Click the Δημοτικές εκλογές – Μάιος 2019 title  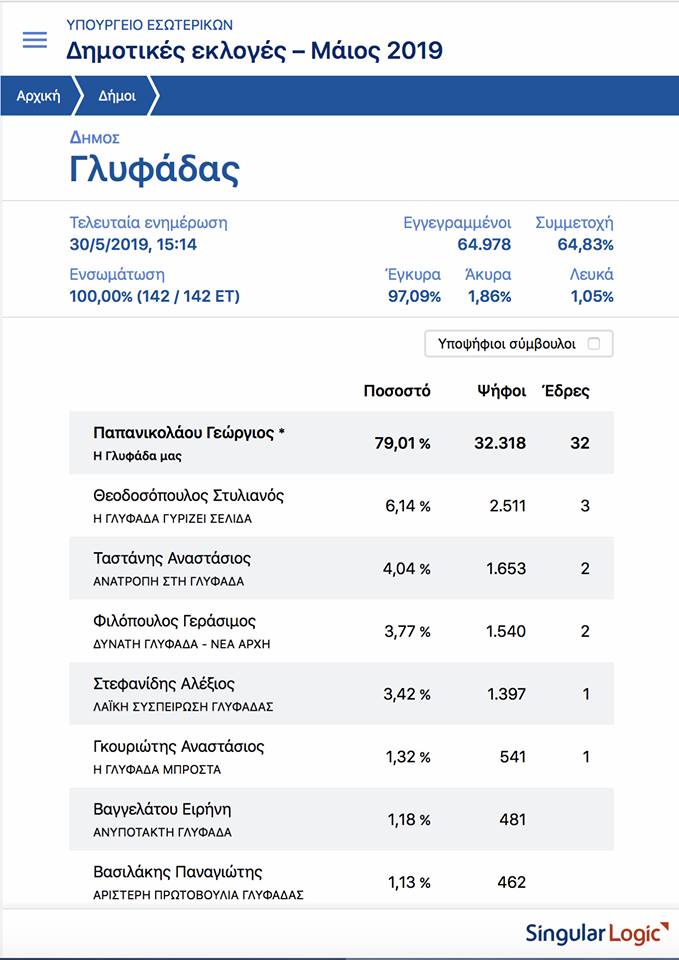pyautogui.click(x=254, y=50)
